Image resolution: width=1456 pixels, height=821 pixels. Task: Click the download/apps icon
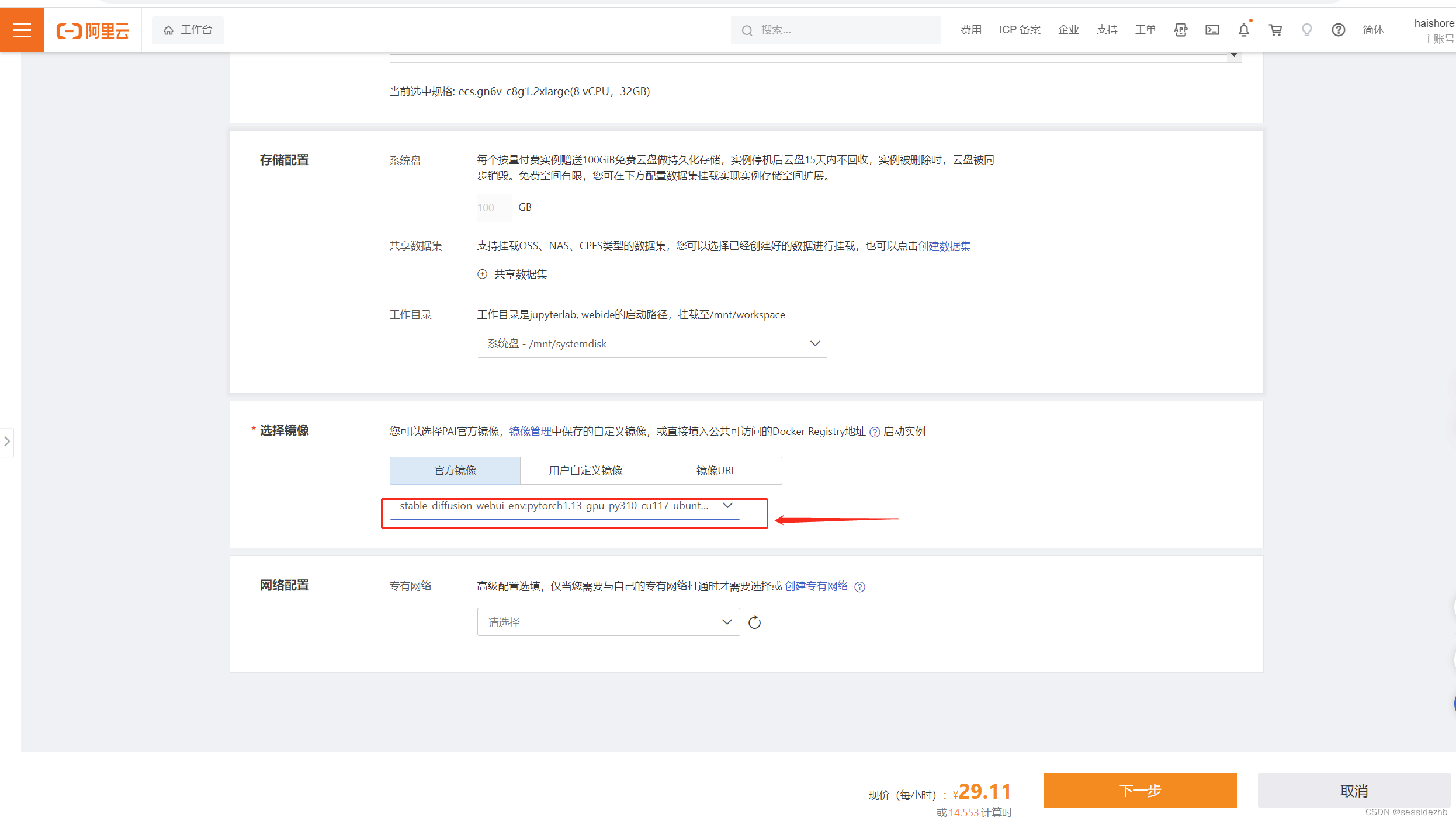point(1180,30)
